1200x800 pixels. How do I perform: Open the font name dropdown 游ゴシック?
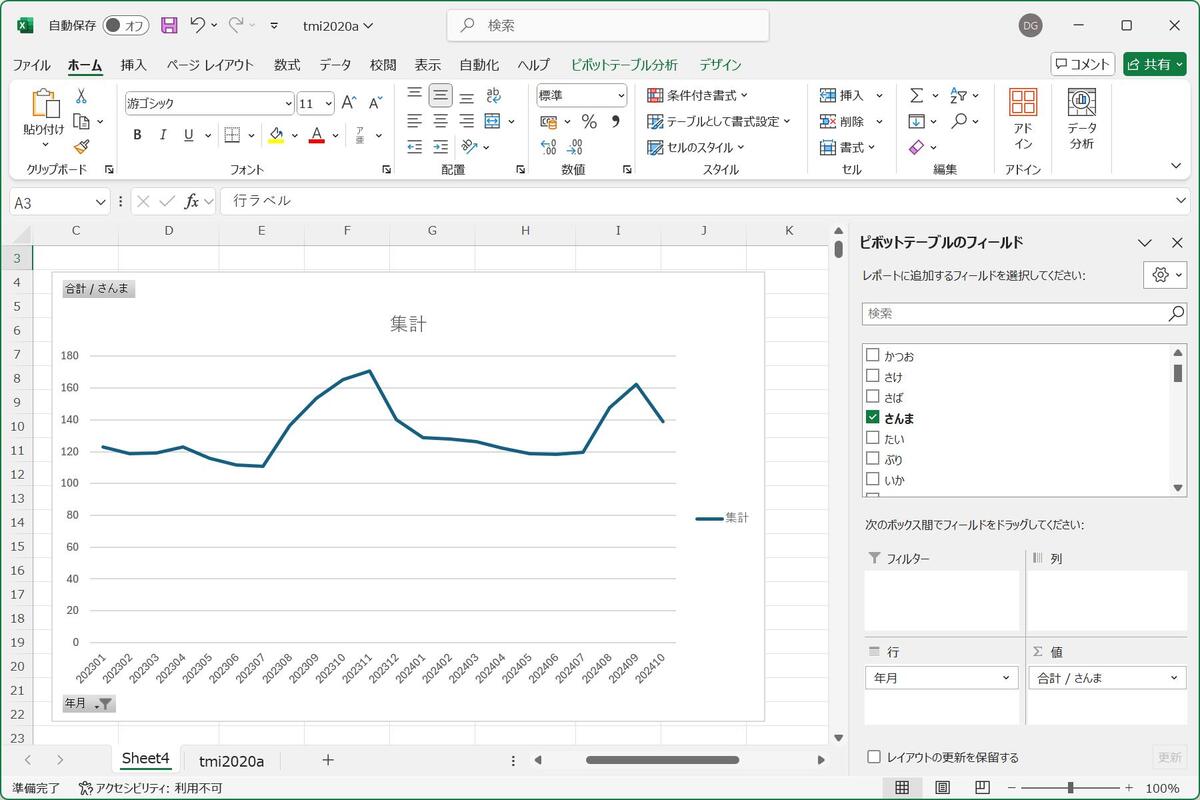(288, 103)
